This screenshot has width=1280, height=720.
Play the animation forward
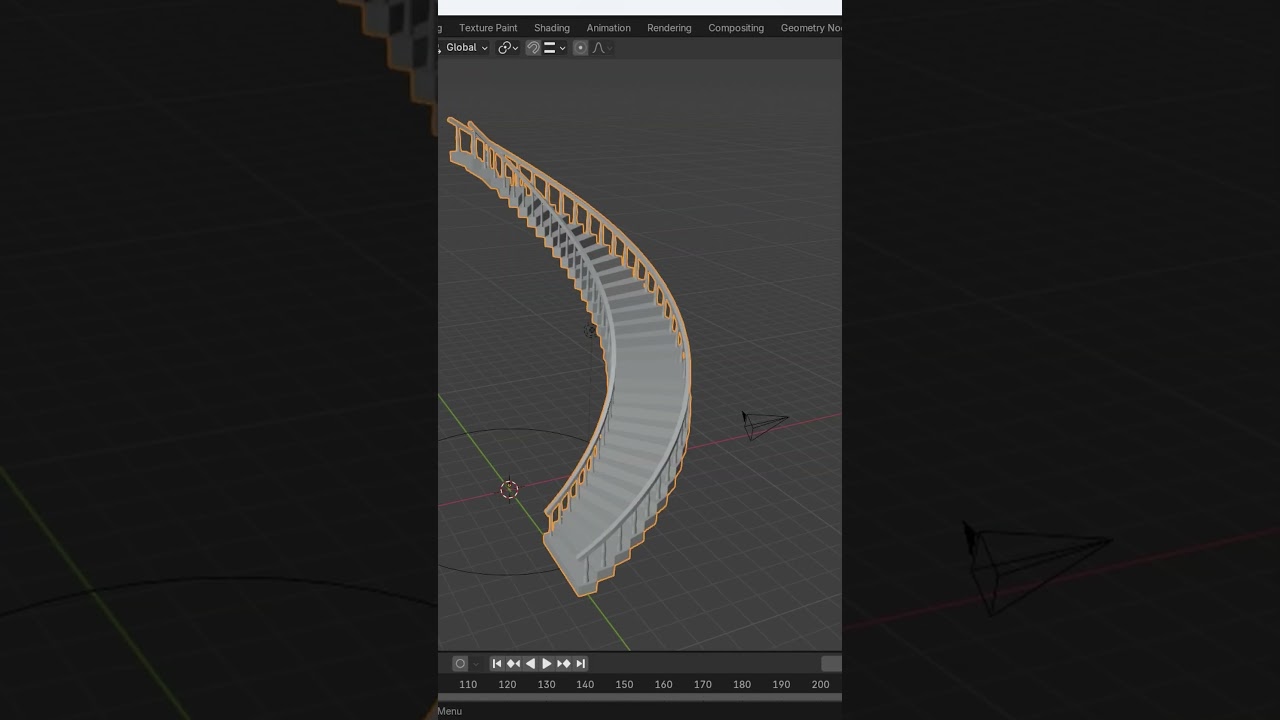click(547, 664)
